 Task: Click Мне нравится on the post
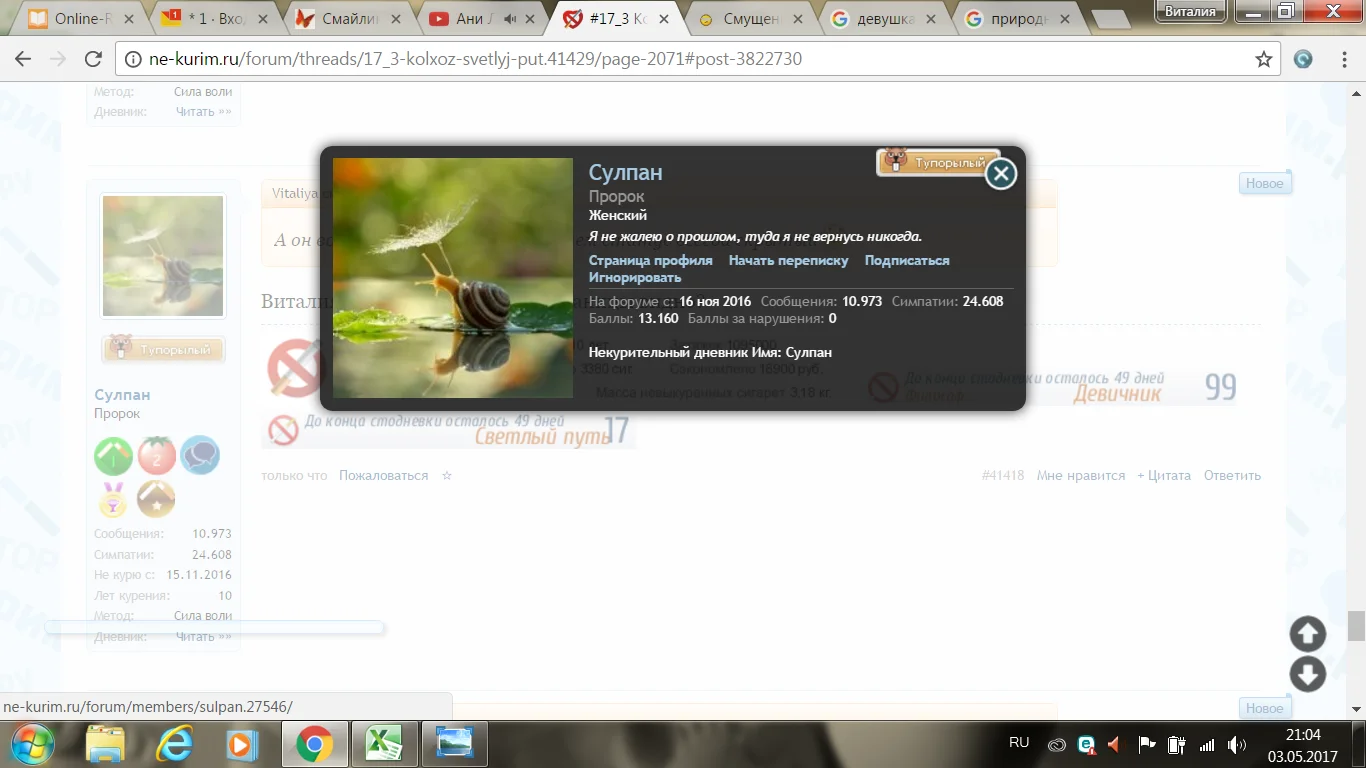(x=1081, y=476)
